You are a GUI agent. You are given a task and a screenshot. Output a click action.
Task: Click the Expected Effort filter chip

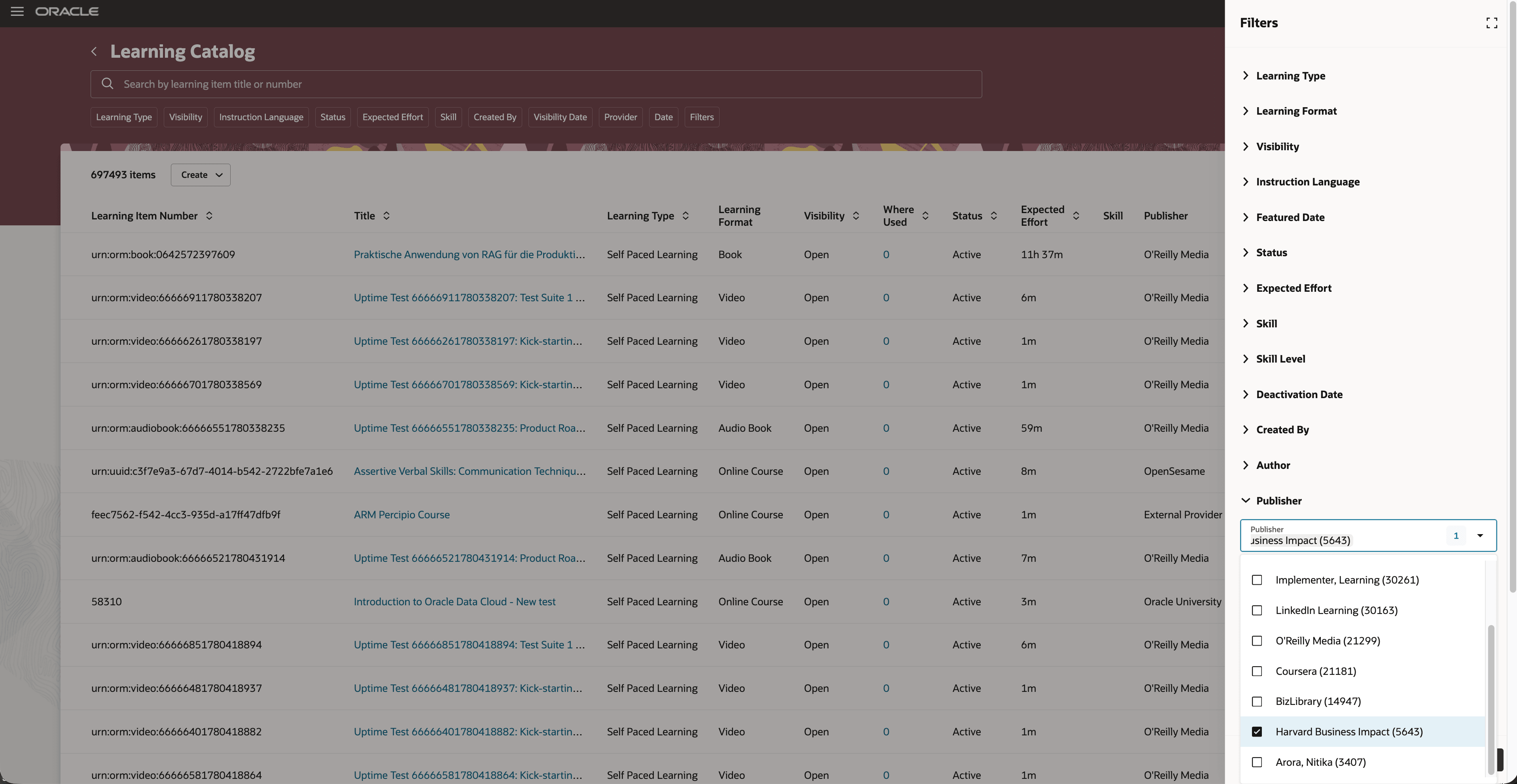tap(393, 117)
